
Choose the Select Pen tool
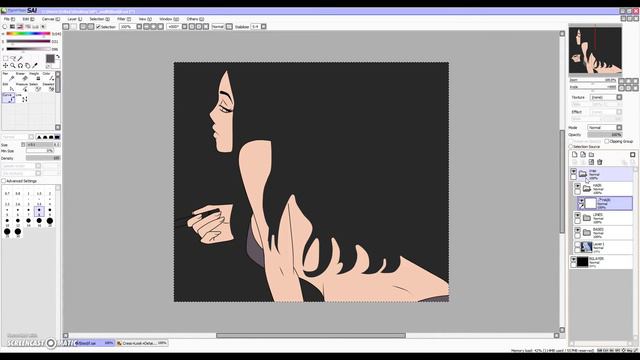35,87
